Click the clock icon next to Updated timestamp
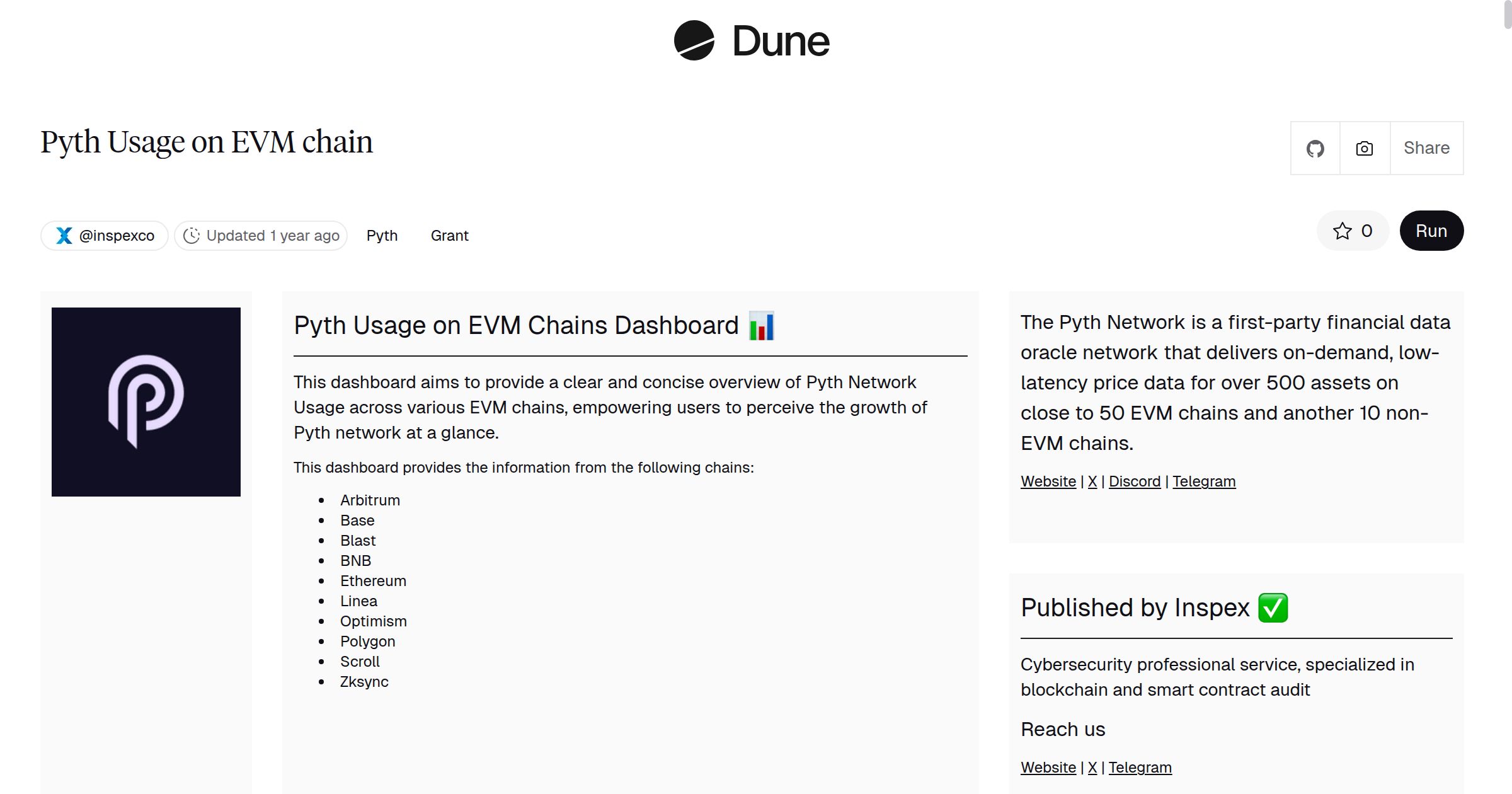 tap(191, 235)
